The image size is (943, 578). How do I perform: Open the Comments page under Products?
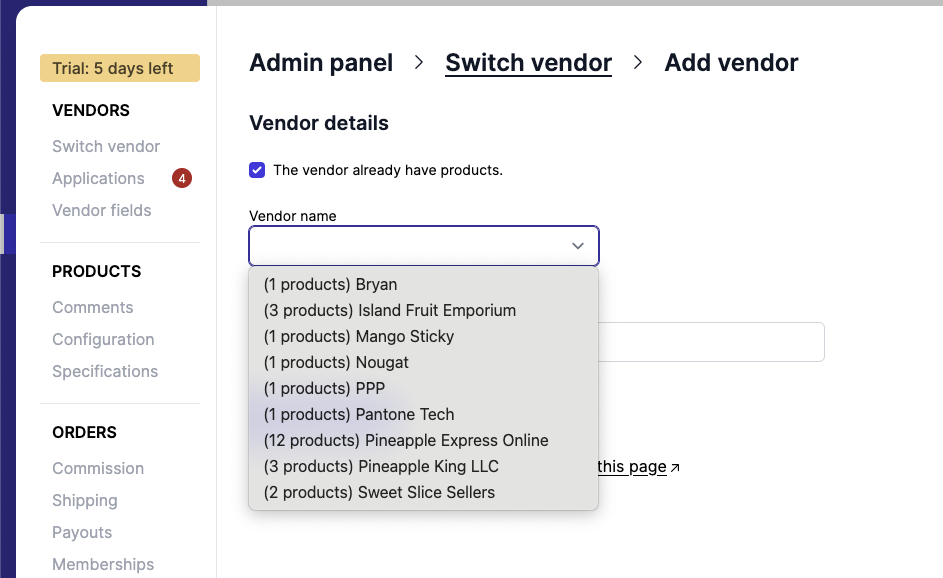coord(92,307)
